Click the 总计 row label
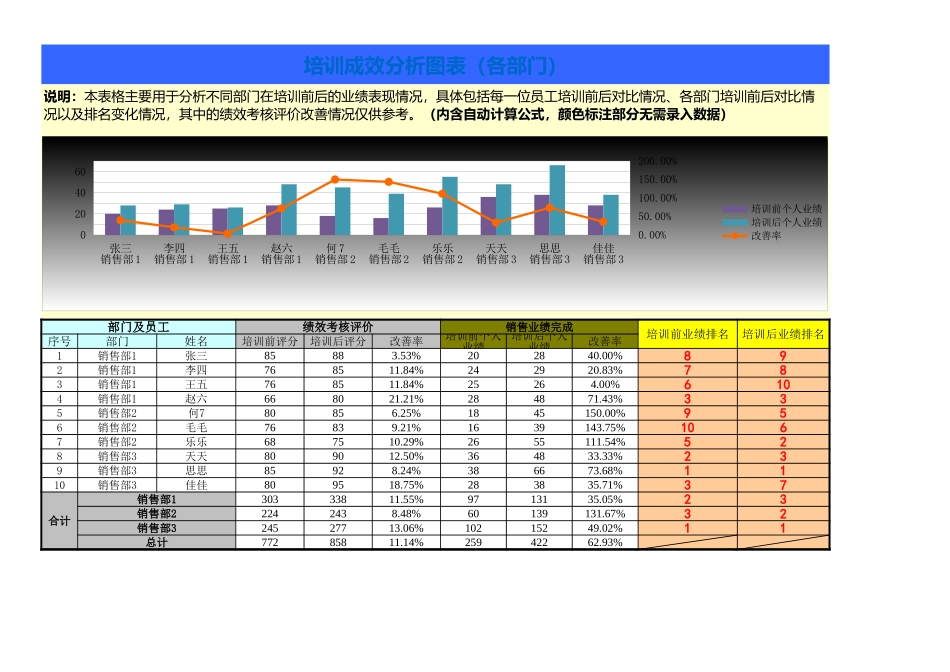Viewport: 950px width, 672px height. coord(156,543)
